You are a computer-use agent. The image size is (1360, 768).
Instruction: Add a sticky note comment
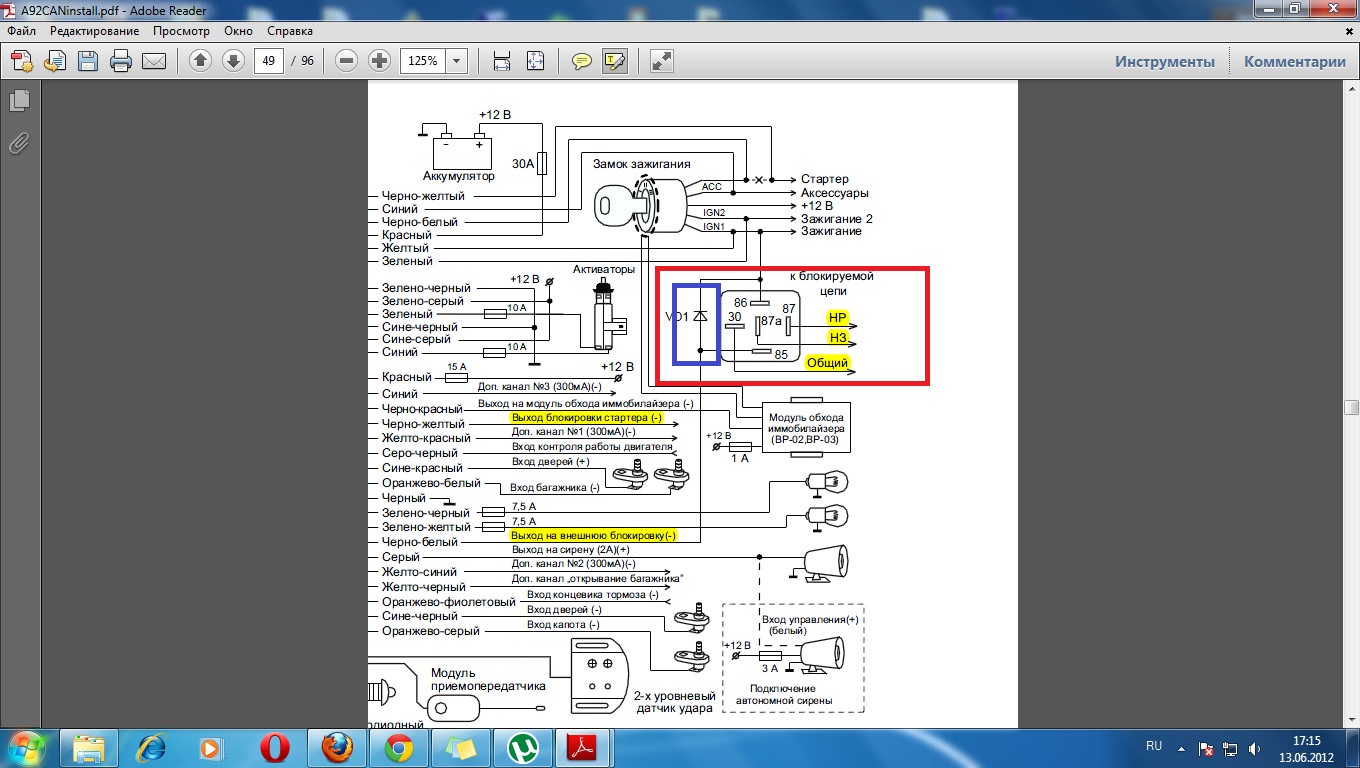[581, 61]
